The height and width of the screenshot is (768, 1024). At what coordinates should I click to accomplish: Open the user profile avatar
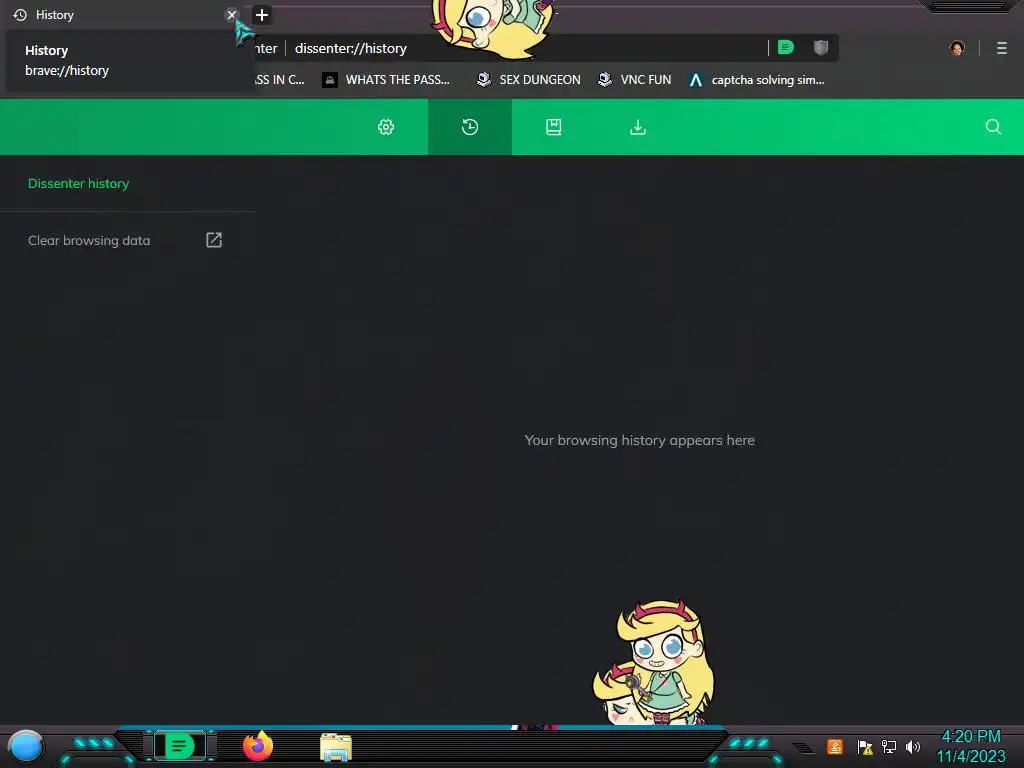point(957,48)
